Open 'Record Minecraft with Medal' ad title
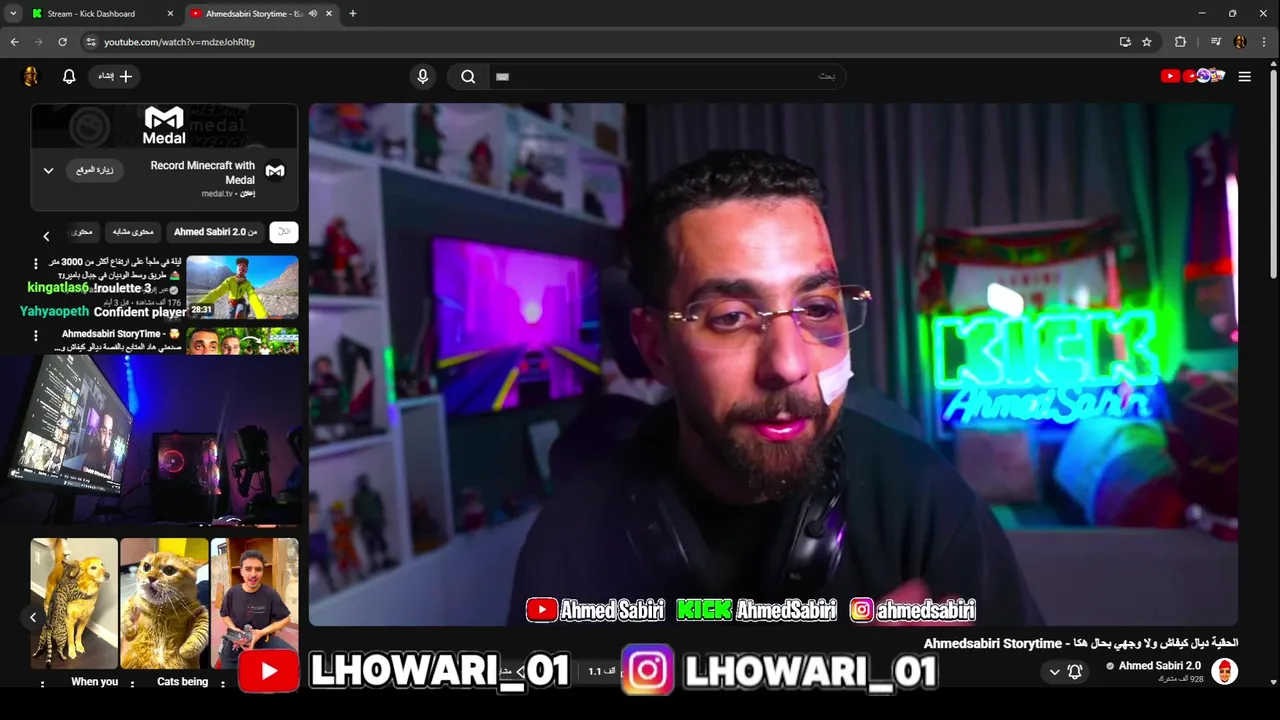Viewport: 1280px width, 720px height. pyautogui.click(x=202, y=172)
